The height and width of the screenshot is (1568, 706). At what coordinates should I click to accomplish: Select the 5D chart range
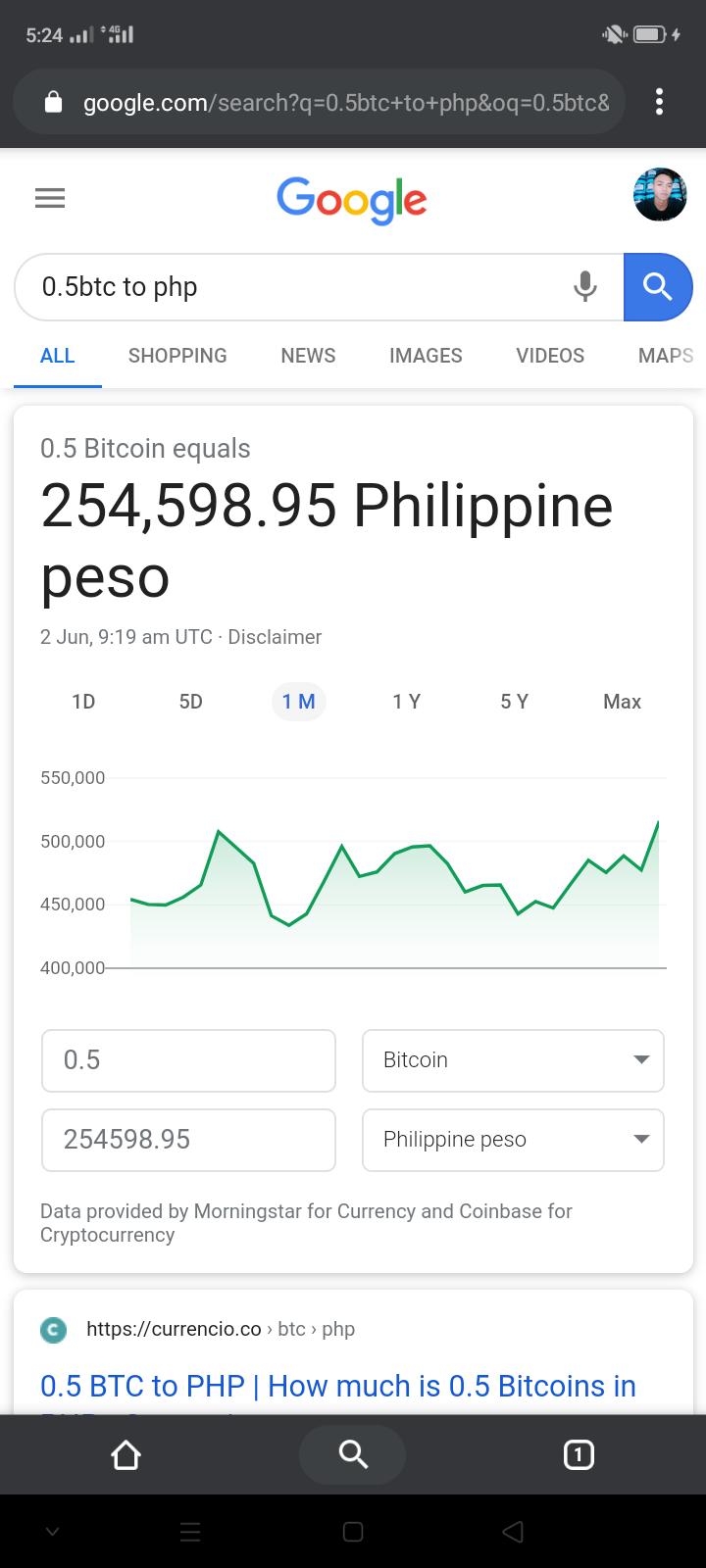(191, 702)
